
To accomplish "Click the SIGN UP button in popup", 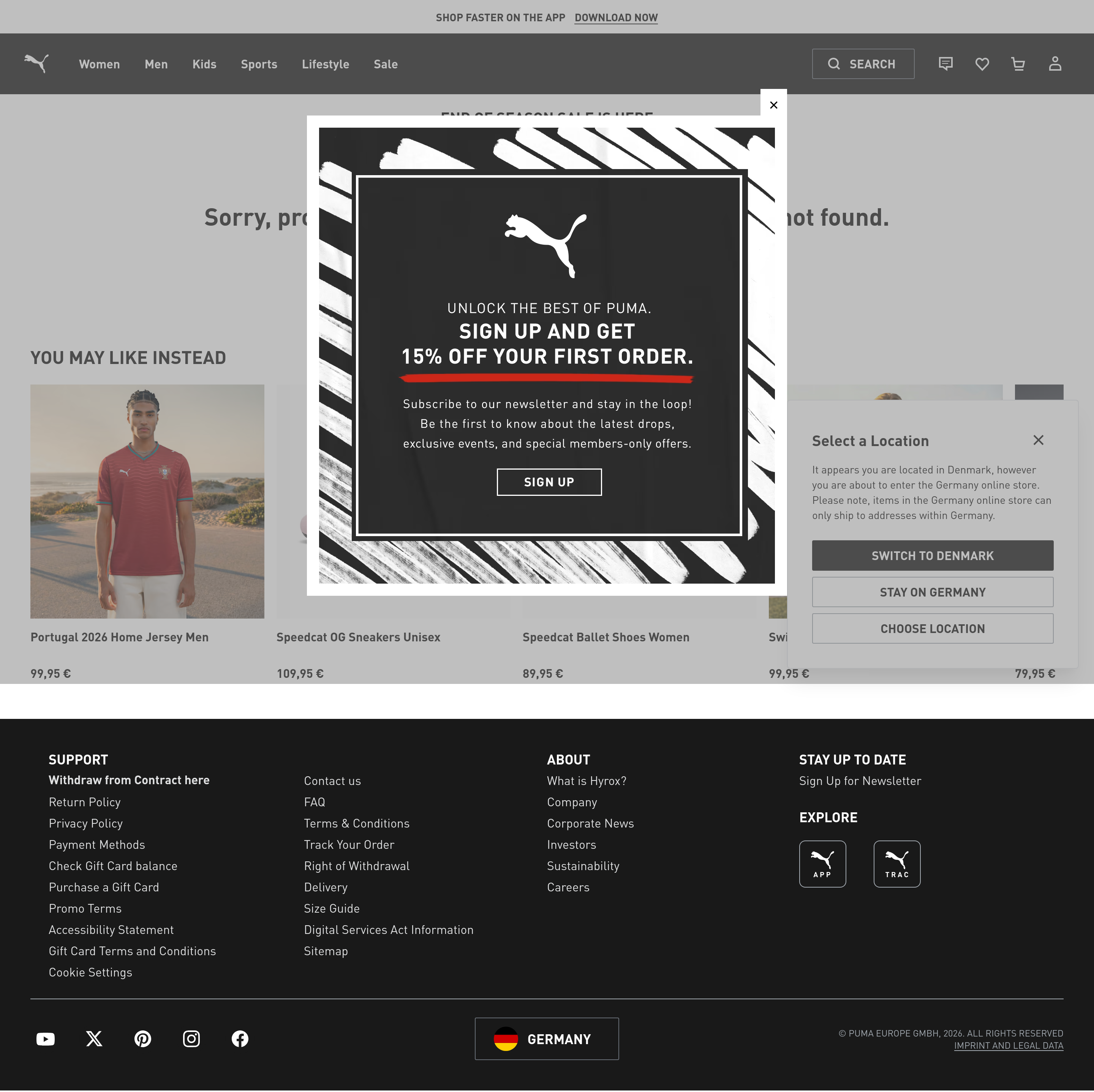I will tap(549, 482).
